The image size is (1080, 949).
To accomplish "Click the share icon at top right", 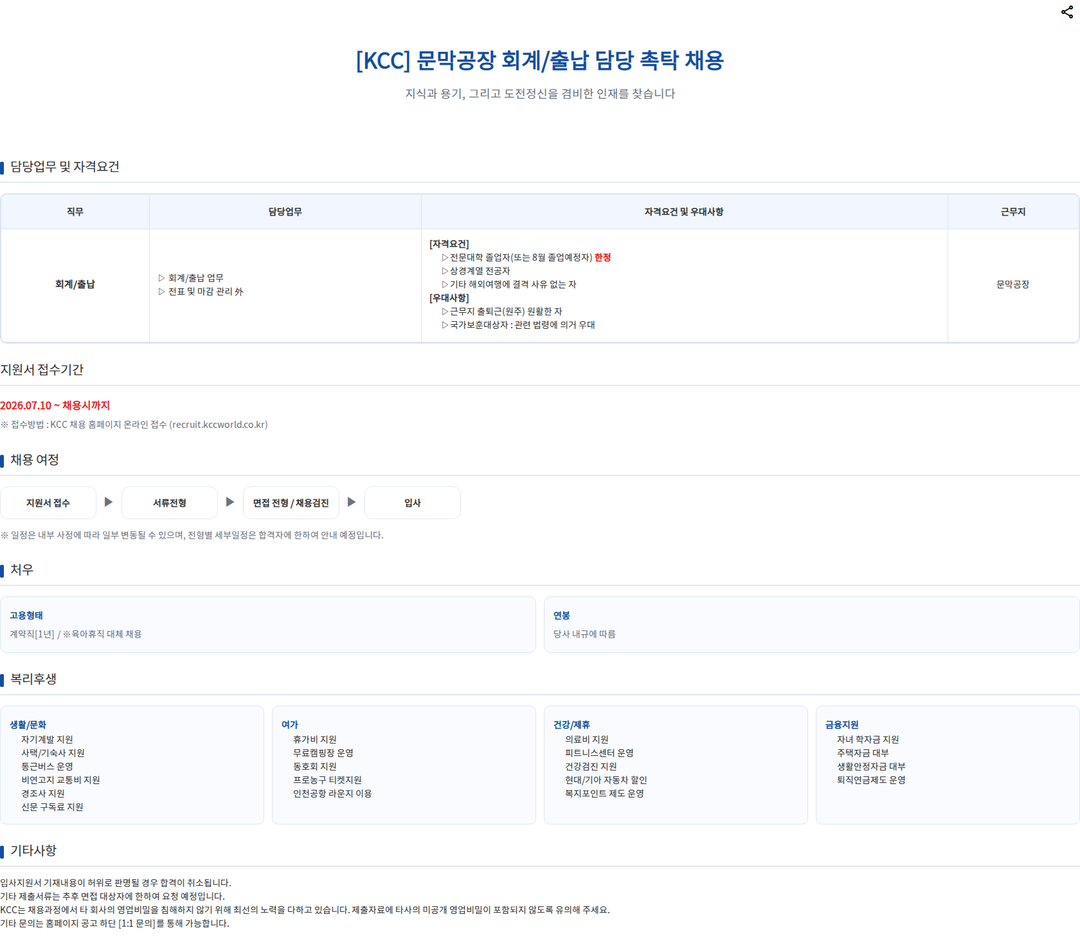I will click(x=1067, y=12).
